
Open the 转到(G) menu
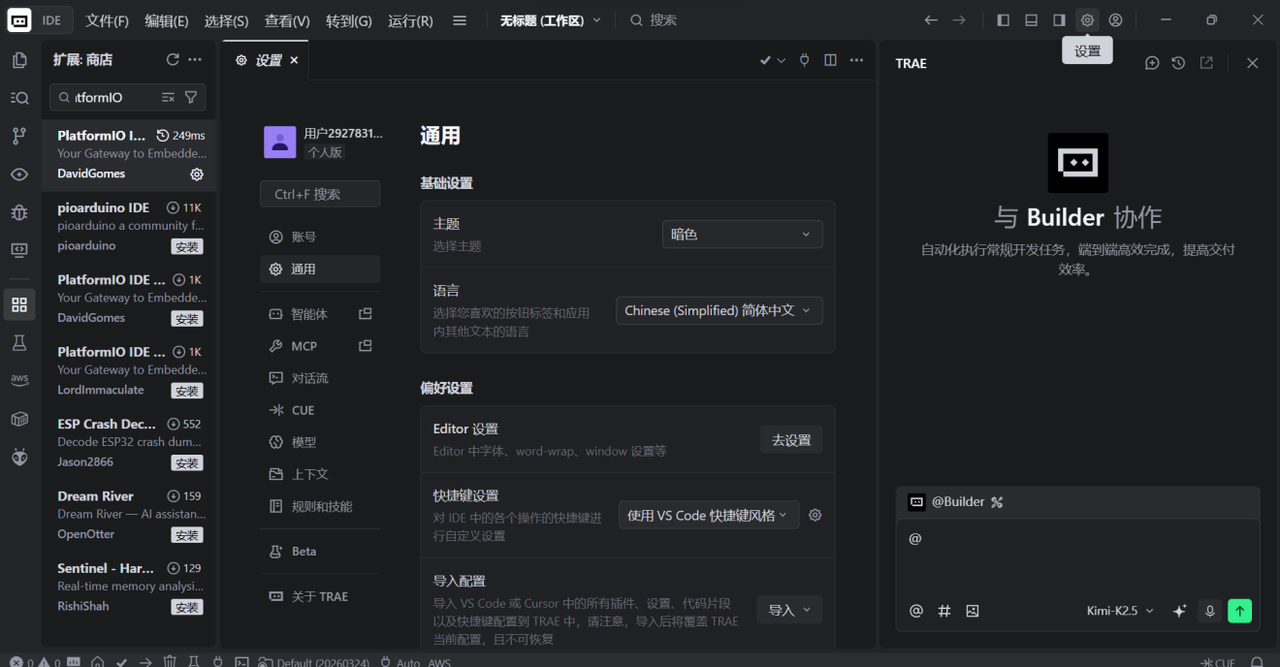(x=348, y=20)
